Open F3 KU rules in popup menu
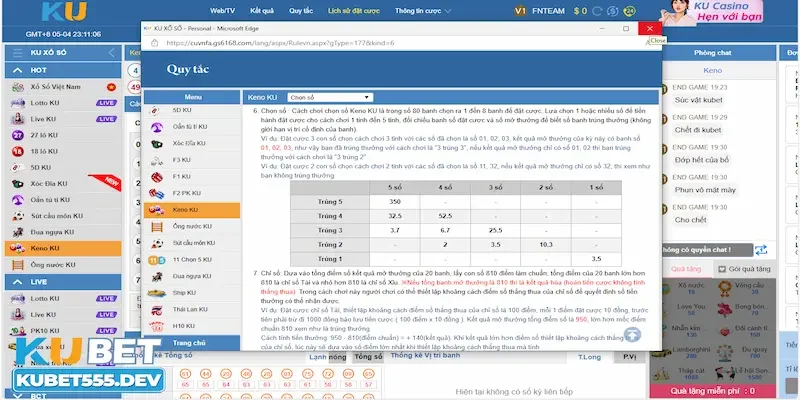Image resolution: width=800 pixels, height=400 pixels. tap(192, 160)
